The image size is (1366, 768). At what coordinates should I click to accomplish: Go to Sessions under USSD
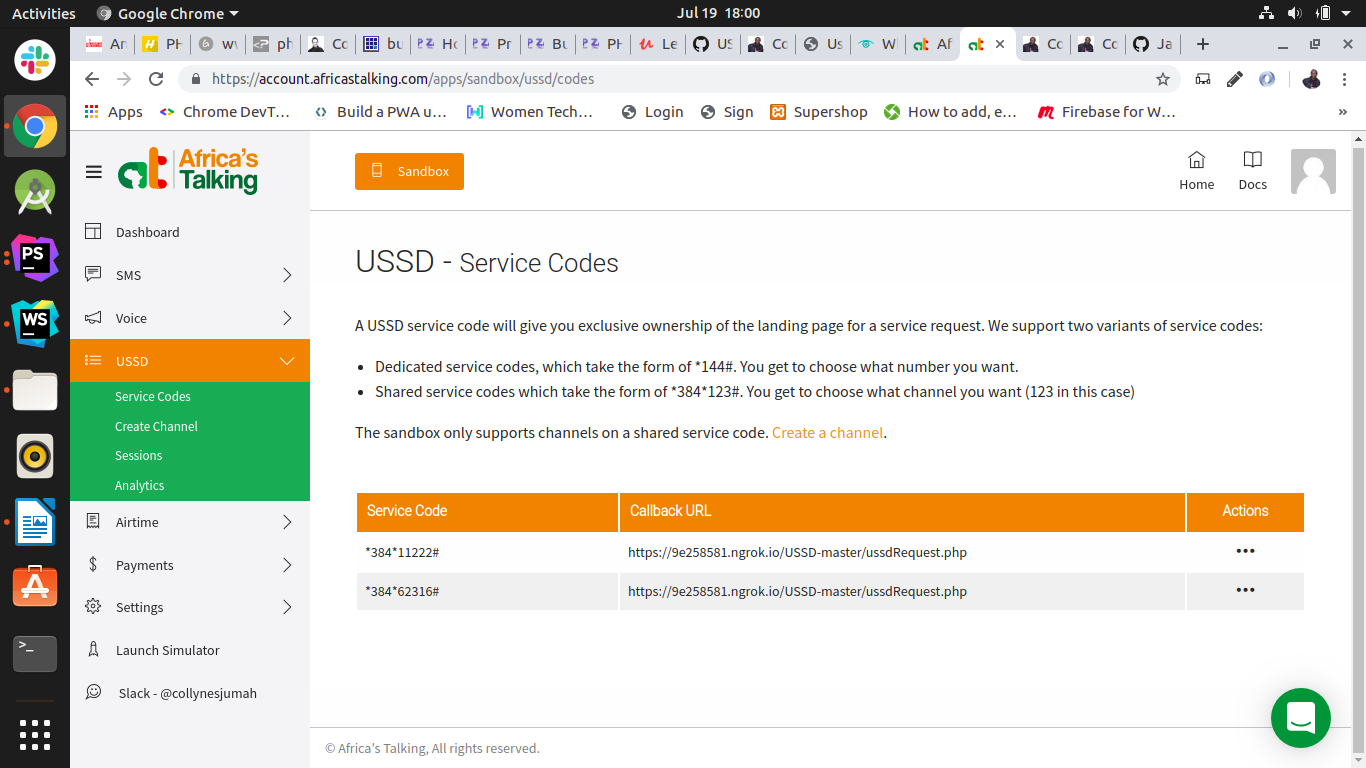[x=138, y=455]
